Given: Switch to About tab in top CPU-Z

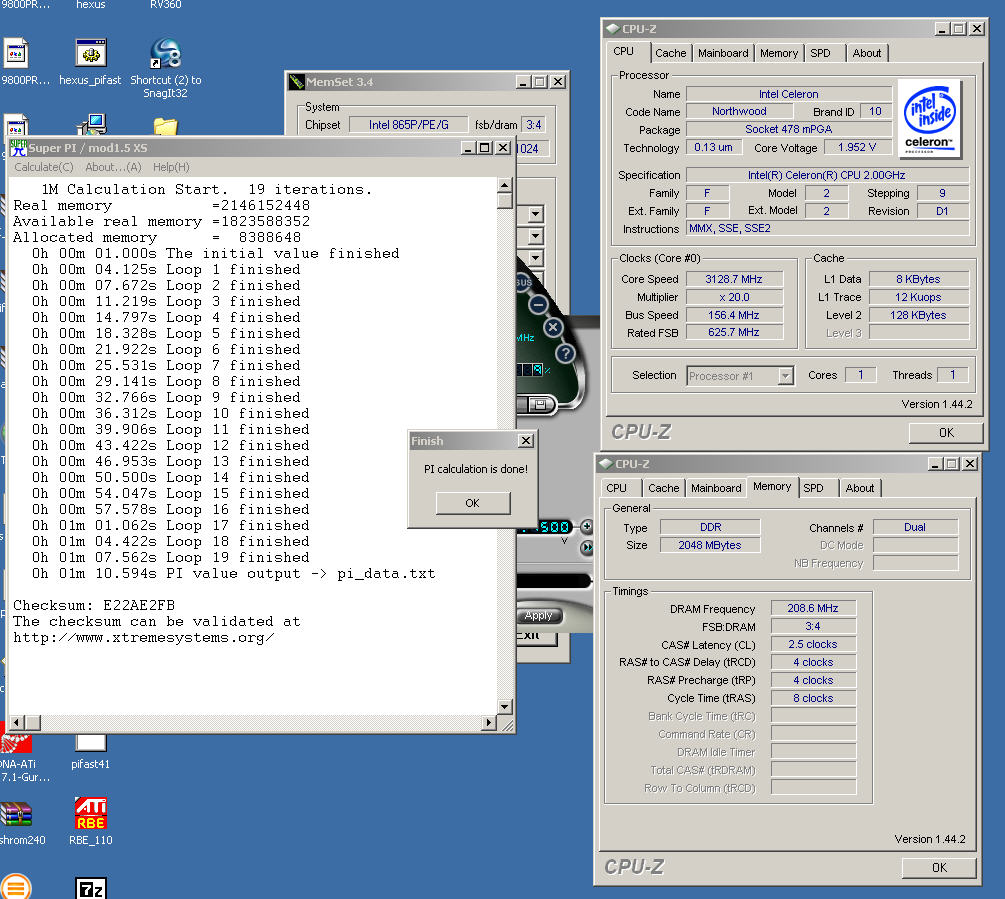Looking at the screenshot, I should point(867,53).
